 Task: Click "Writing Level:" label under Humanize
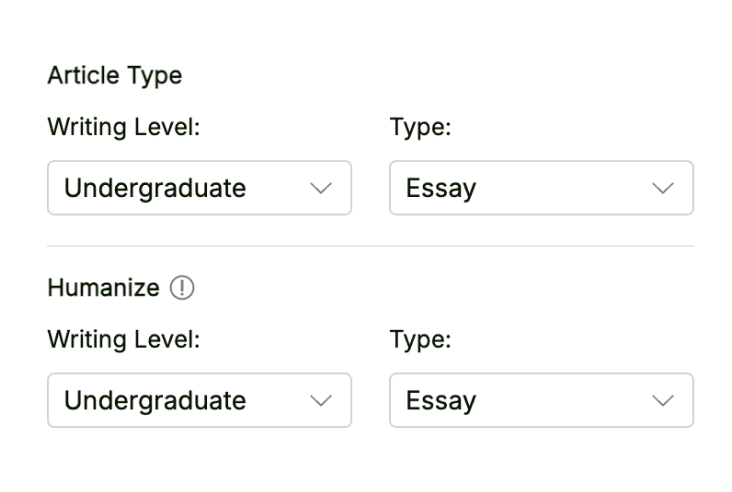click(x=124, y=340)
